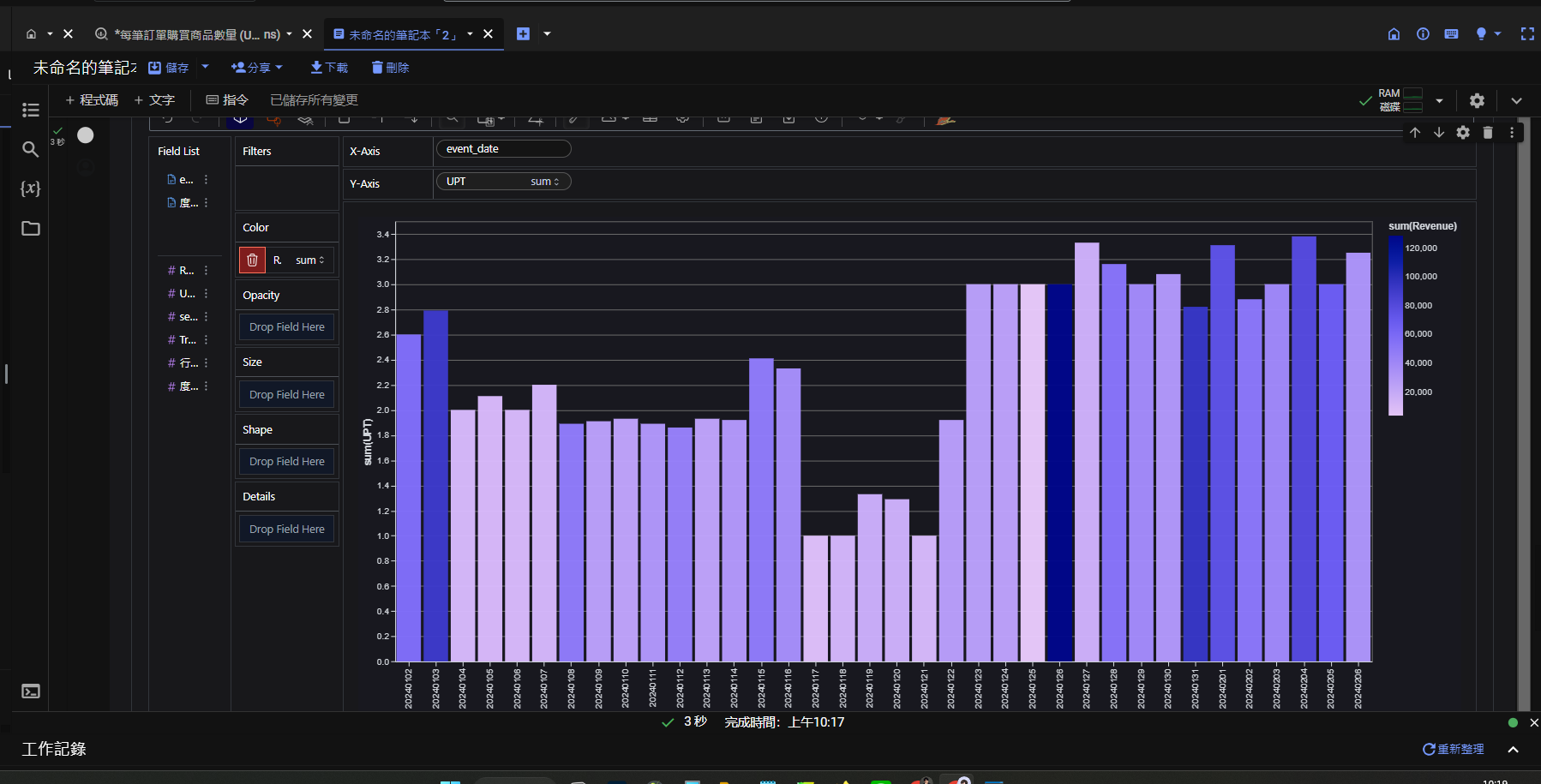Open the 分享 share dropdown
Screen dimensions: 1541x784
(x=257, y=68)
